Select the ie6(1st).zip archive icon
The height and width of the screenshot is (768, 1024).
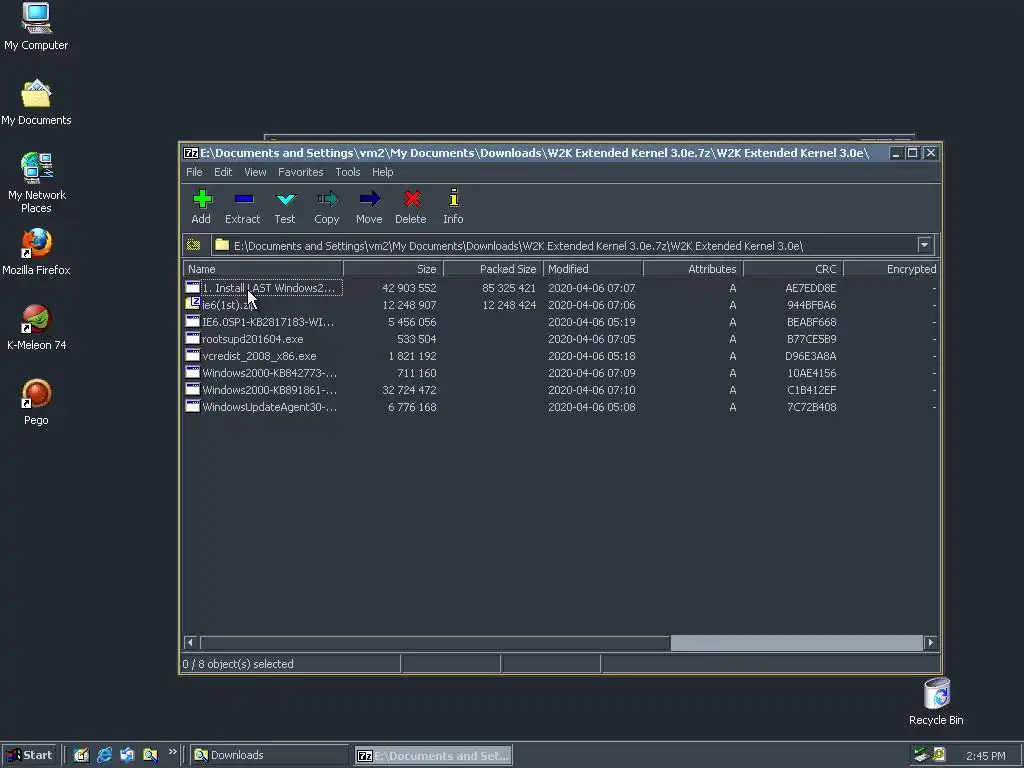click(193, 303)
